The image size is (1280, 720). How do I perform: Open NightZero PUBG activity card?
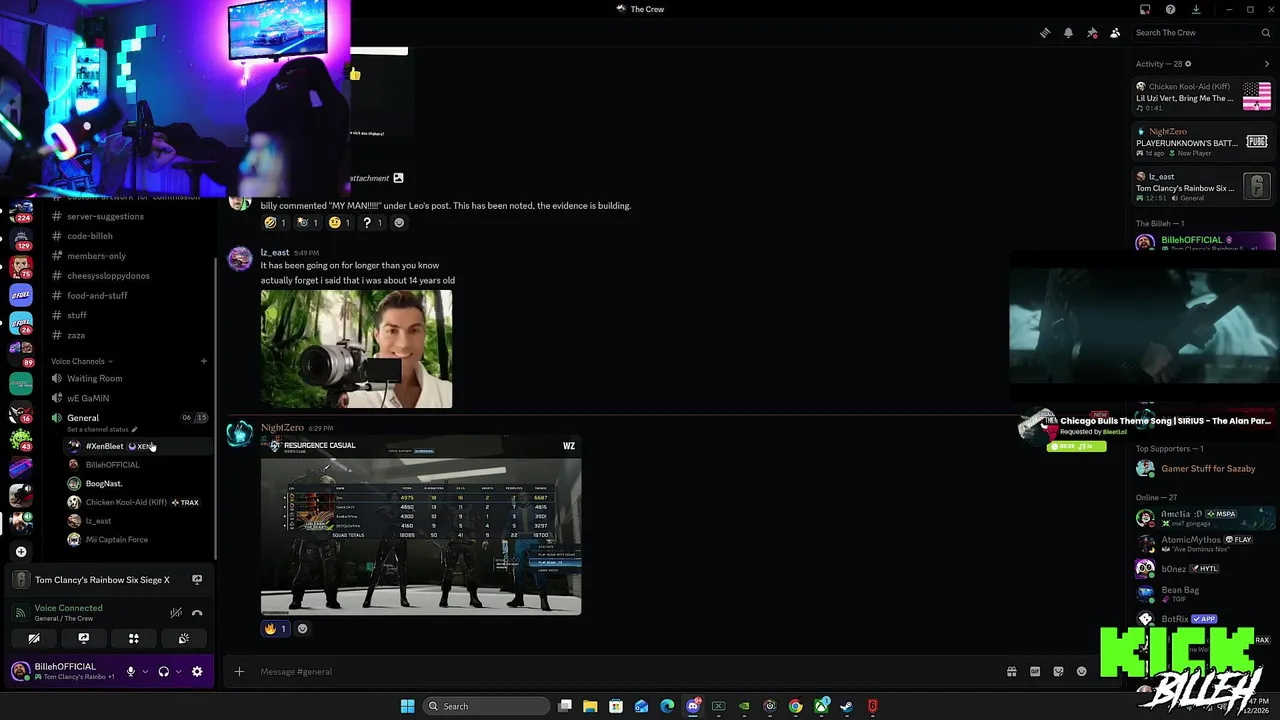click(x=1203, y=142)
